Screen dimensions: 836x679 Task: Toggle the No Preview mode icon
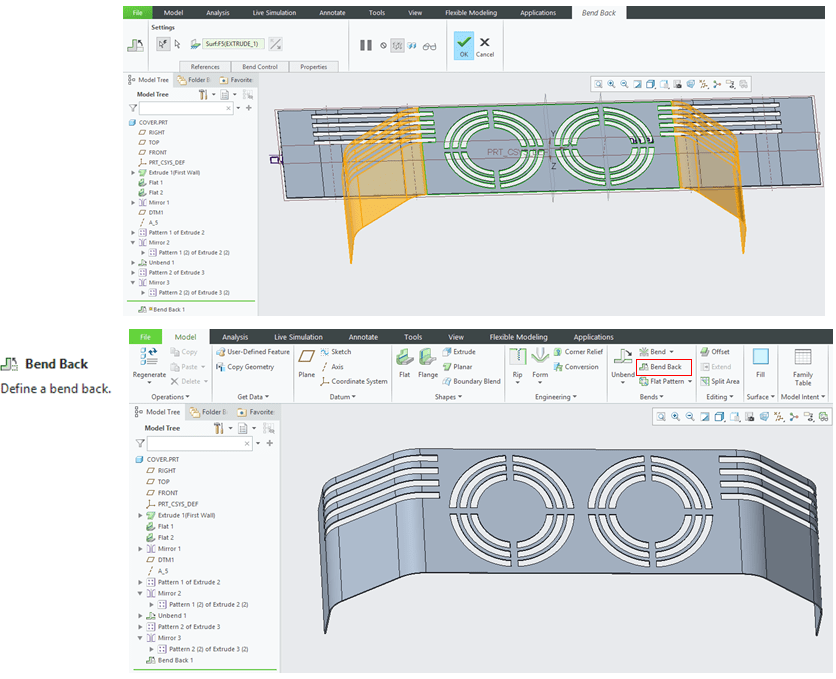pyautogui.click(x=383, y=45)
